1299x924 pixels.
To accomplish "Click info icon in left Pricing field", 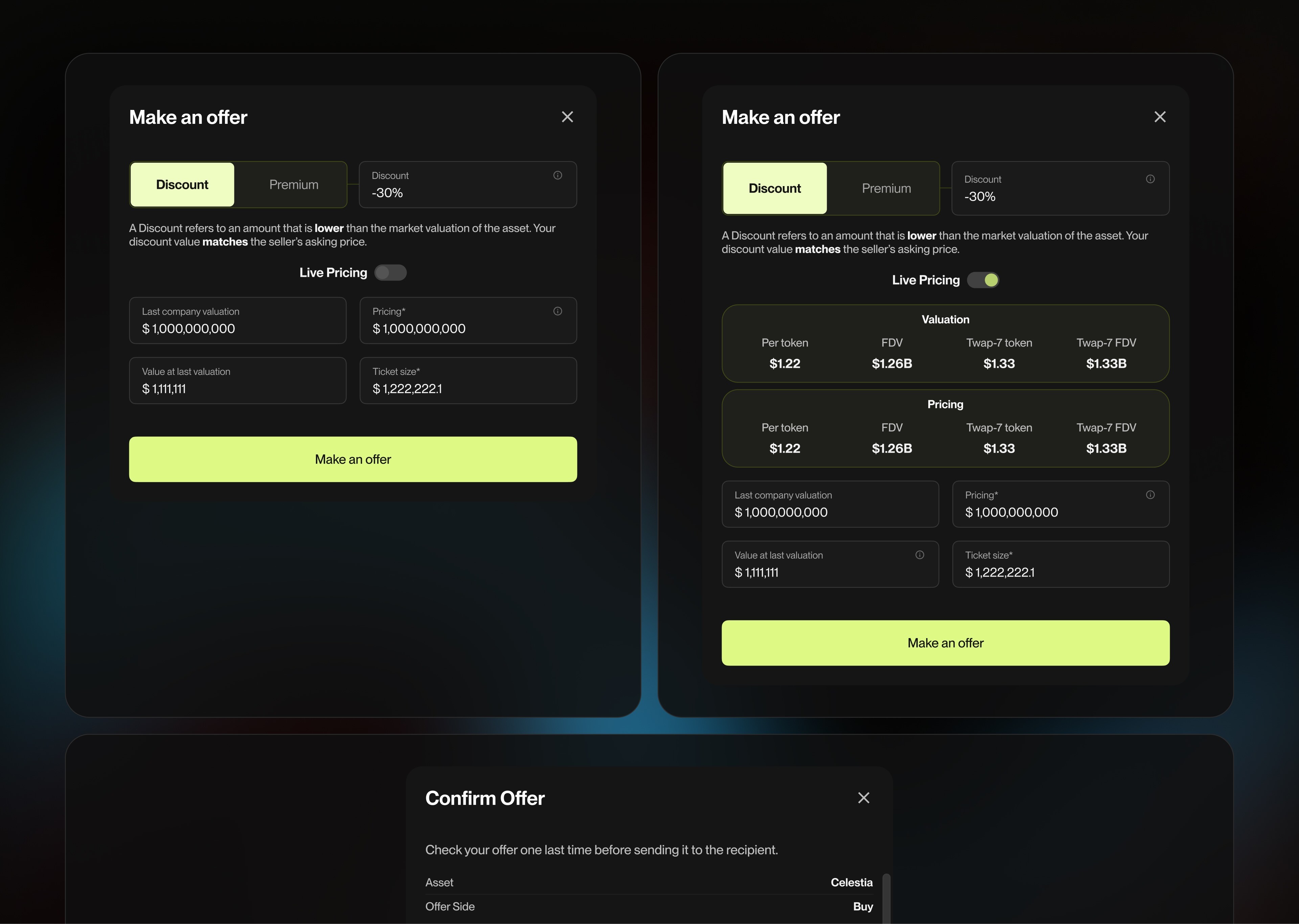I will [x=557, y=311].
